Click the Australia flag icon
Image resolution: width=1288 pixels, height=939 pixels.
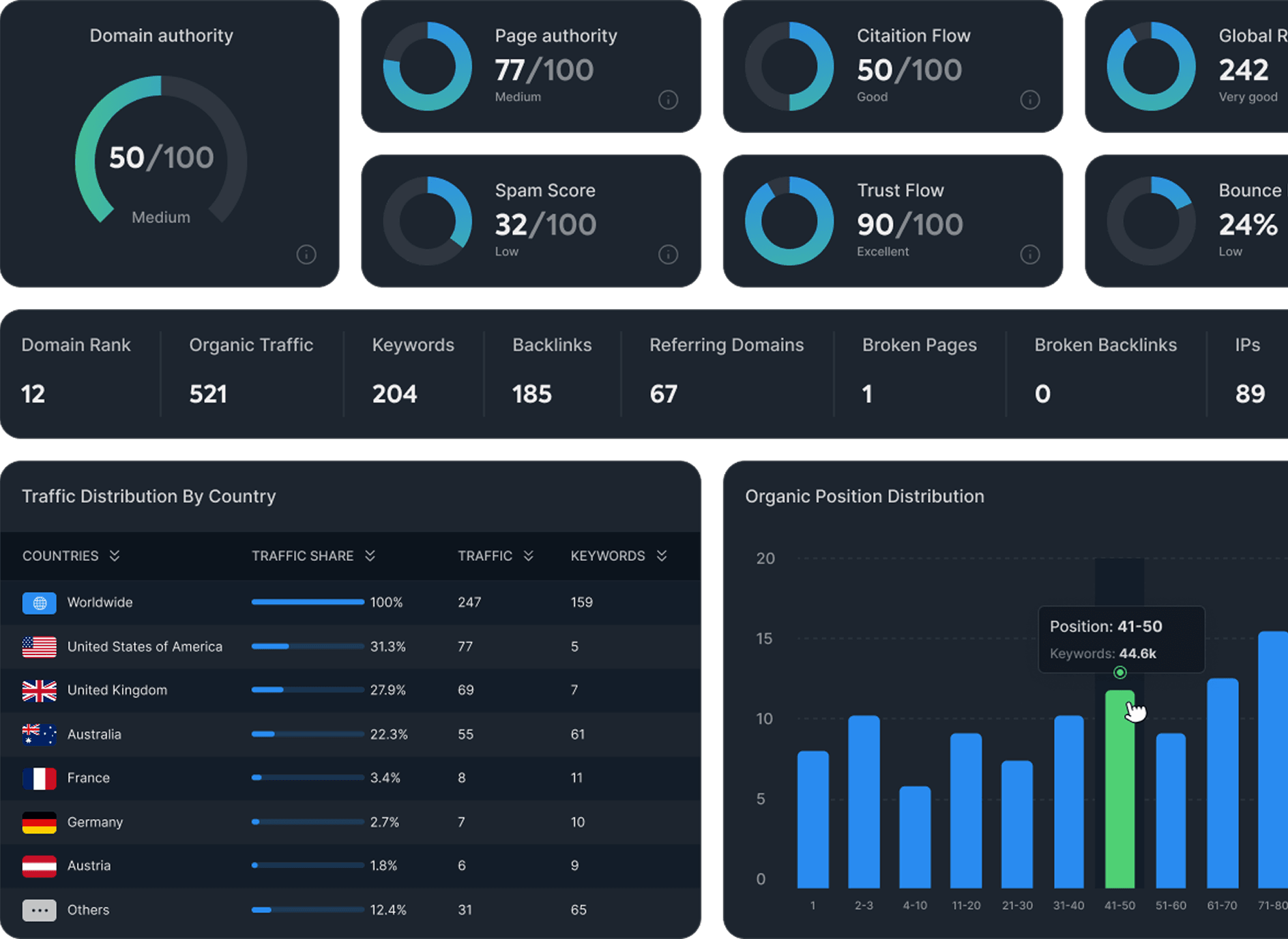[x=40, y=734]
